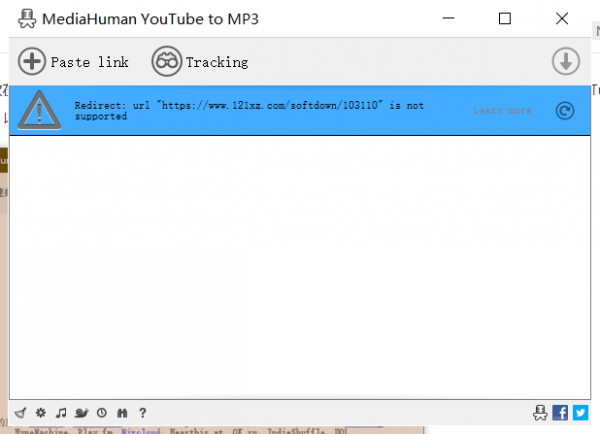The width and height of the screenshot is (600, 434).
Task: Click the Tracking label
Action: [217, 62]
